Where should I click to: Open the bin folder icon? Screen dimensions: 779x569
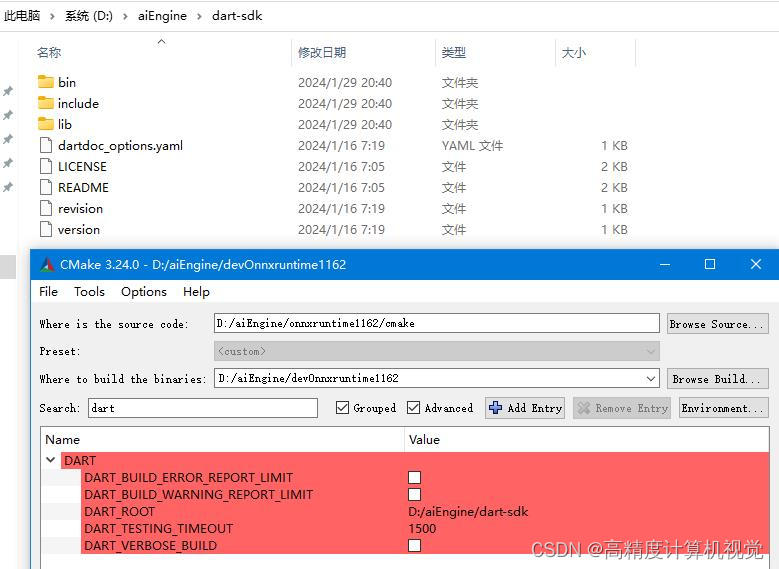(x=46, y=81)
